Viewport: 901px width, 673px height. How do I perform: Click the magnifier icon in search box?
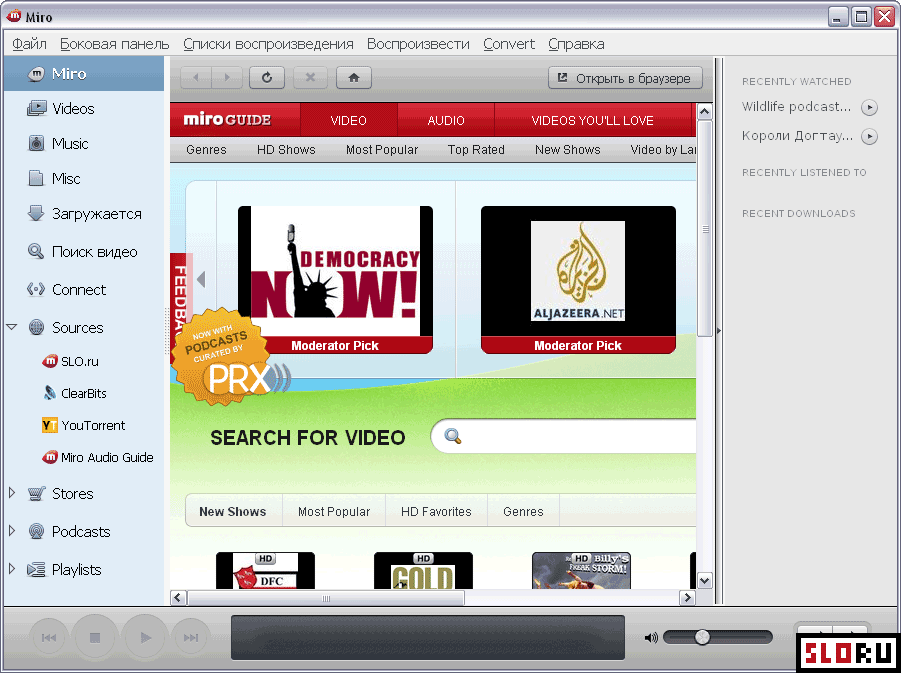[453, 436]
